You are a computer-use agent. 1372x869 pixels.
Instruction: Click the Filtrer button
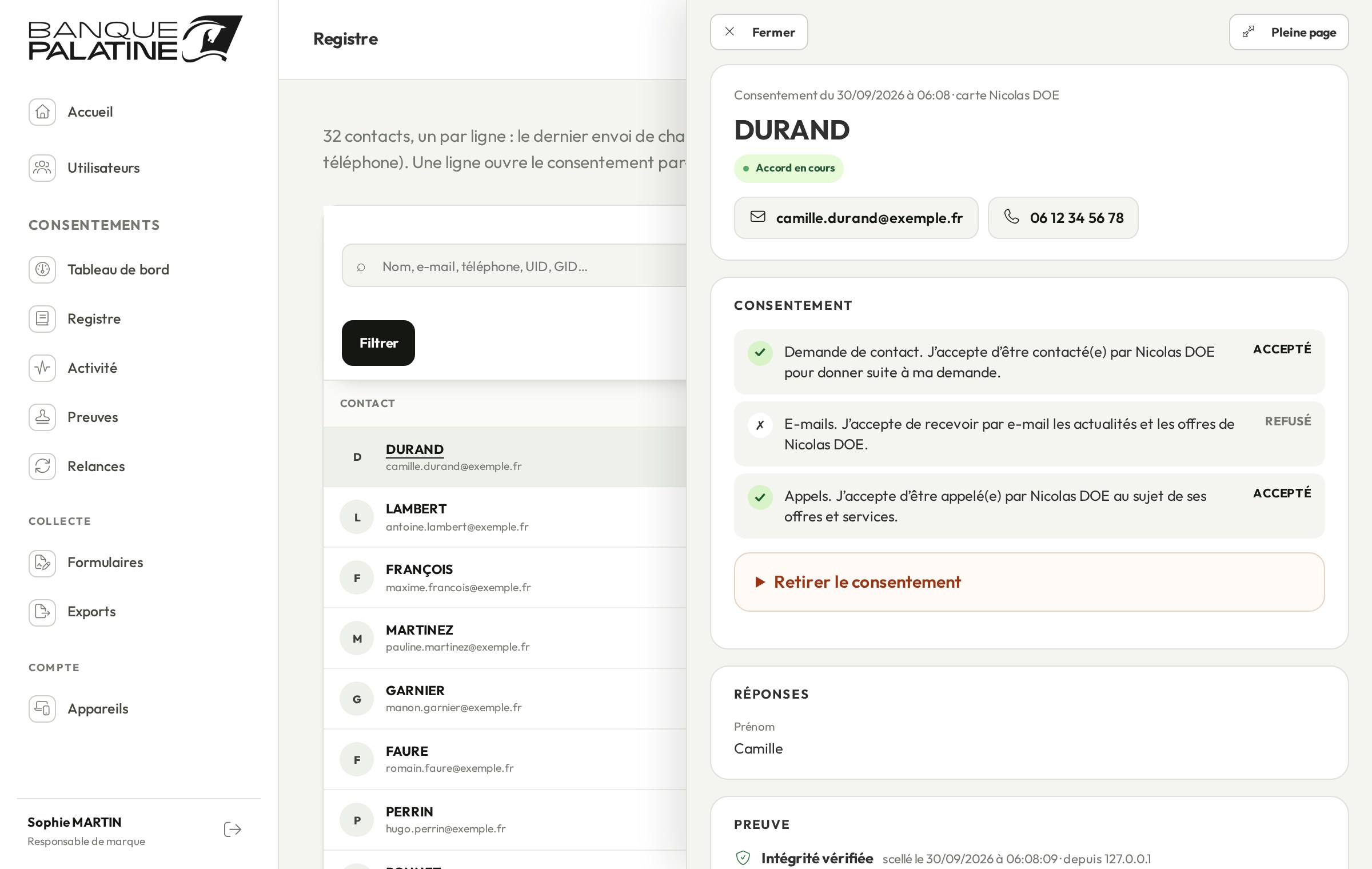click(x=378, y=343)
